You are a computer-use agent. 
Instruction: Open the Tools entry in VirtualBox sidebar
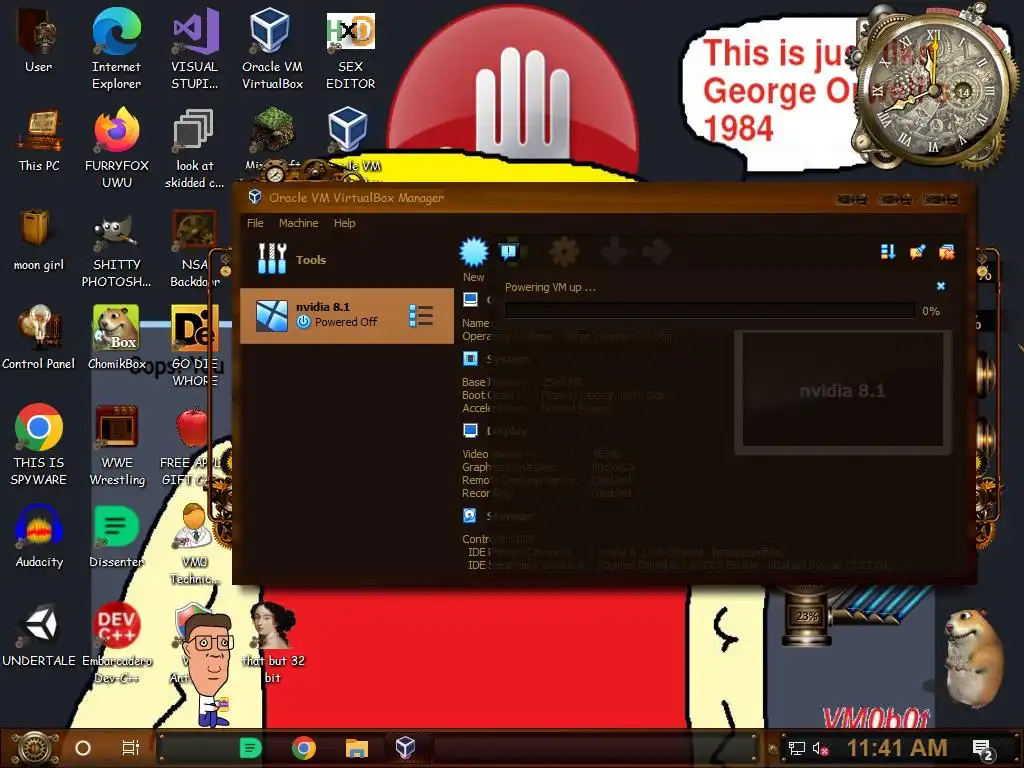tap(347, 259)
